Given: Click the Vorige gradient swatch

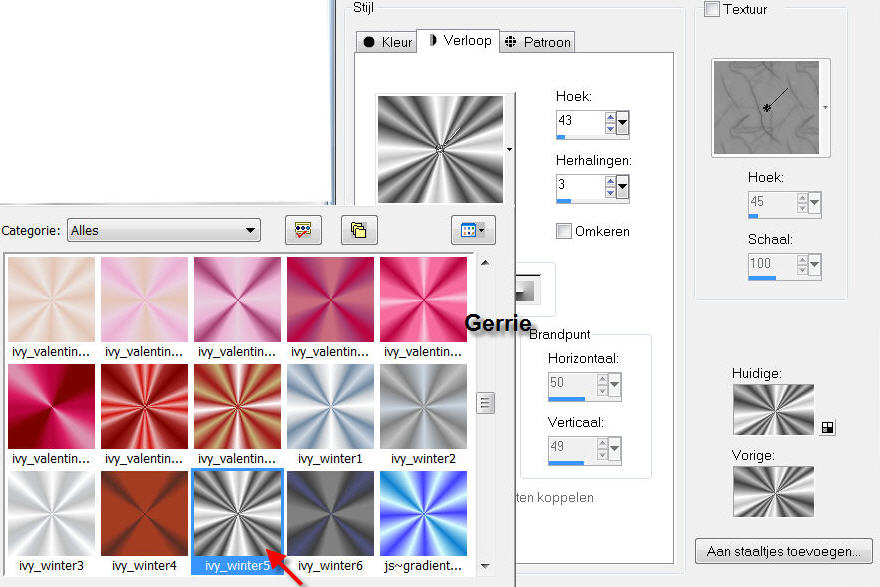Looking at the screenshot, I should pyautogui.click(x=773, y=491).
